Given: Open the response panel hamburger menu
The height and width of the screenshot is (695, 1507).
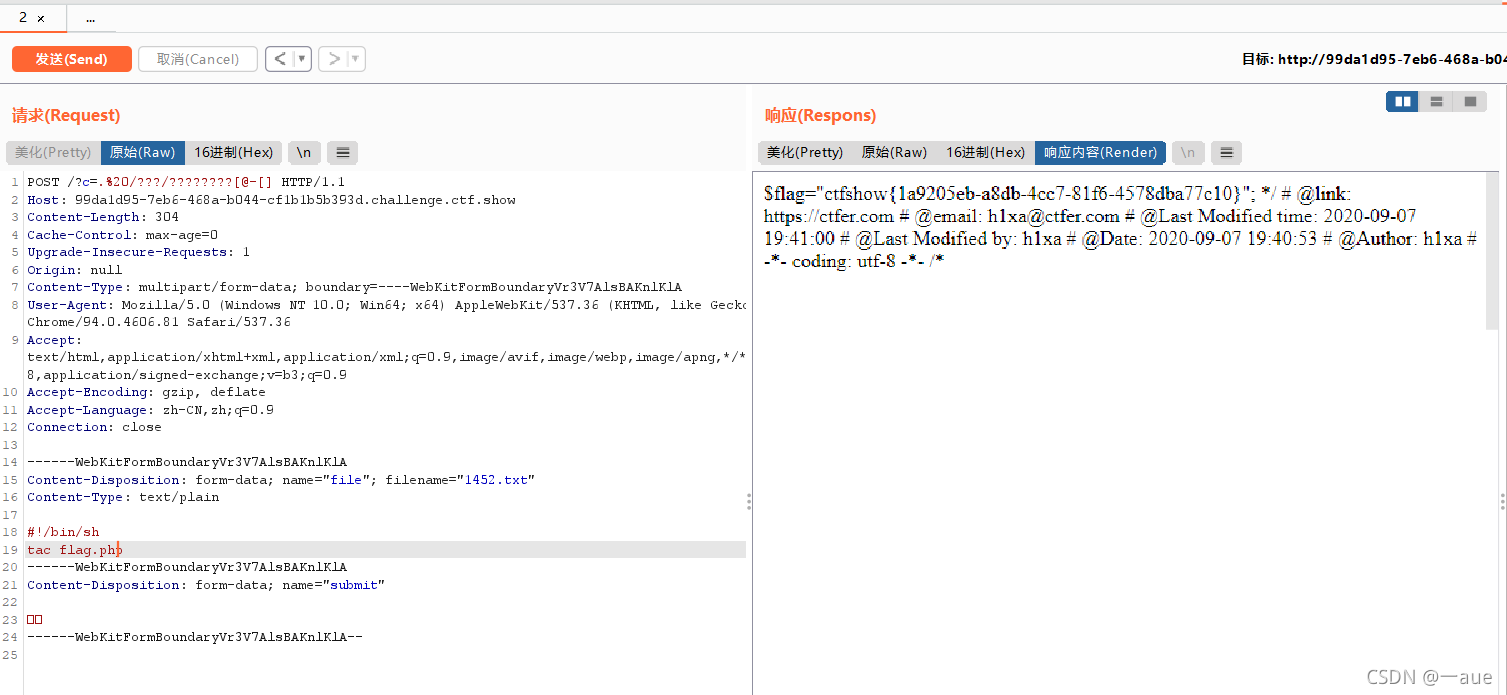Looking at the screenshot, I should coord(1226,152).
